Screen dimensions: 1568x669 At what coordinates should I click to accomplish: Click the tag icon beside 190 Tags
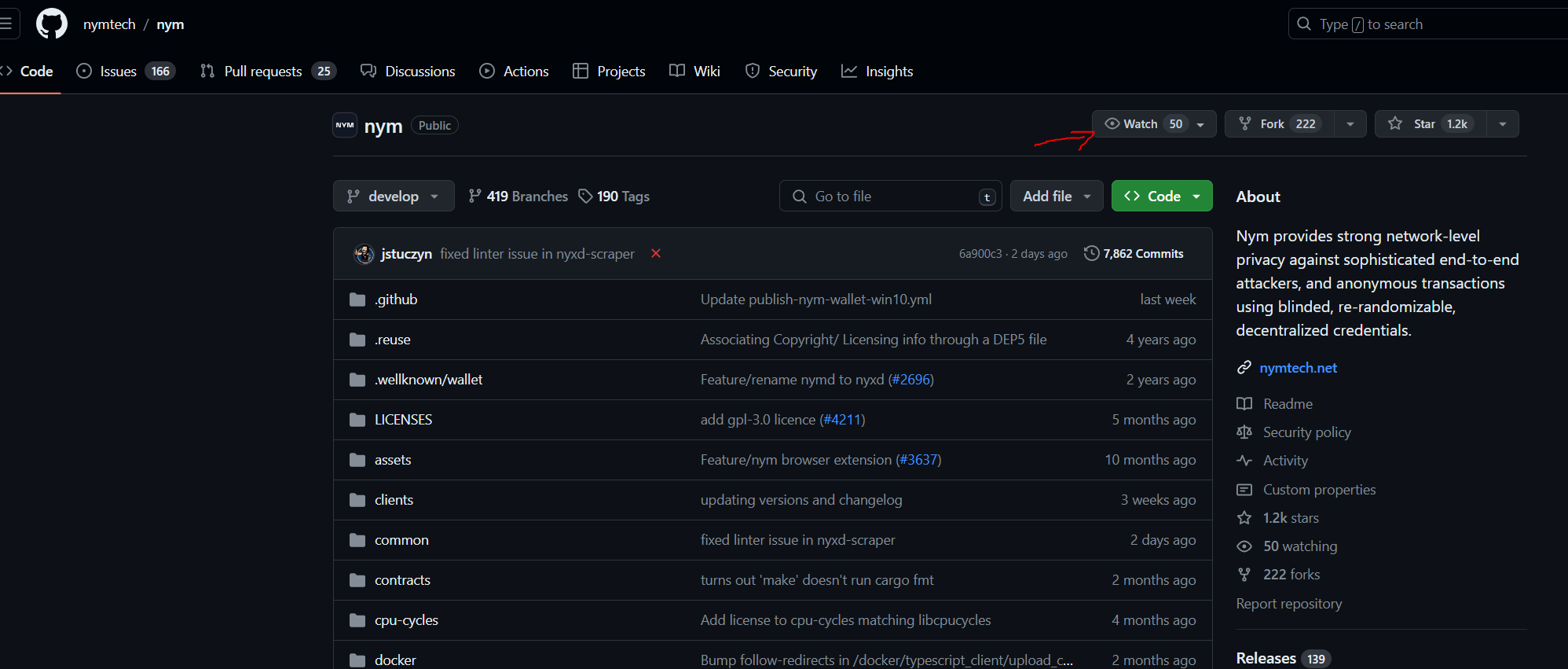tap(585, 196)
